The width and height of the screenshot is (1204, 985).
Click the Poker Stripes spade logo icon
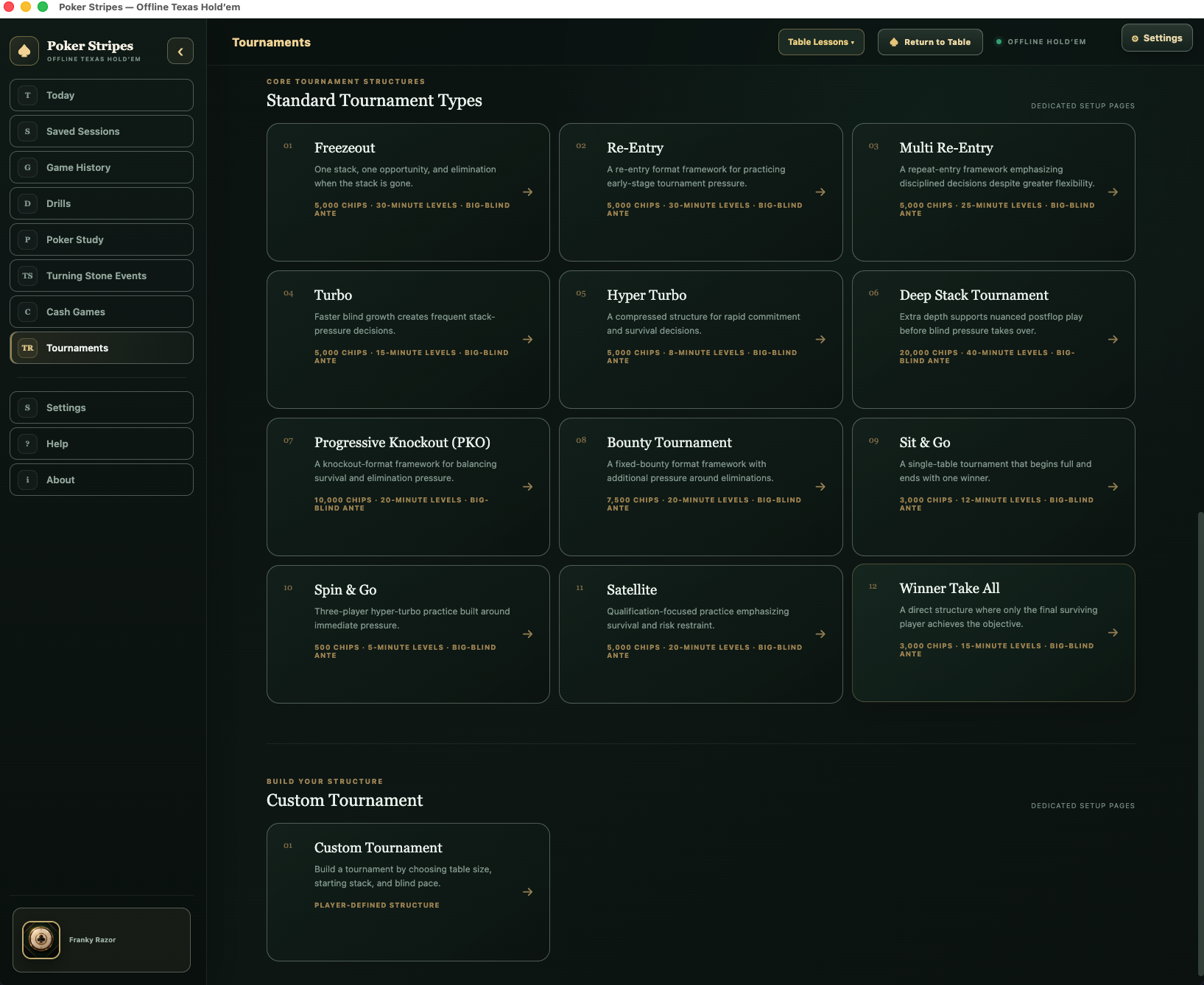[x=24, y=51]
